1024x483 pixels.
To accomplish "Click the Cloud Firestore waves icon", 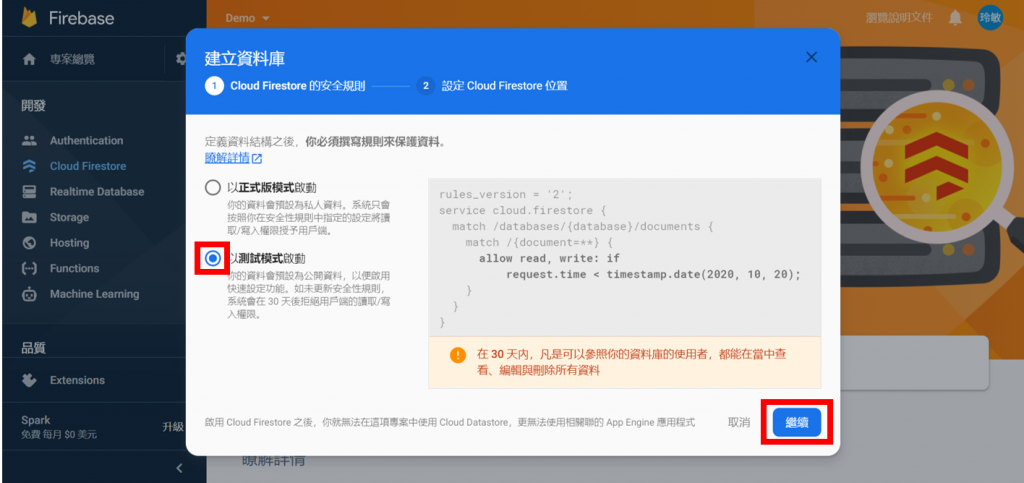I will point(29,166).
